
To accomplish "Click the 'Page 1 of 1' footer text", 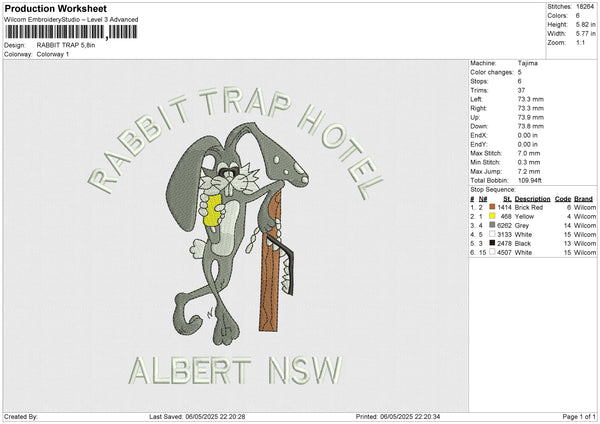I will (x=579, y=417).
